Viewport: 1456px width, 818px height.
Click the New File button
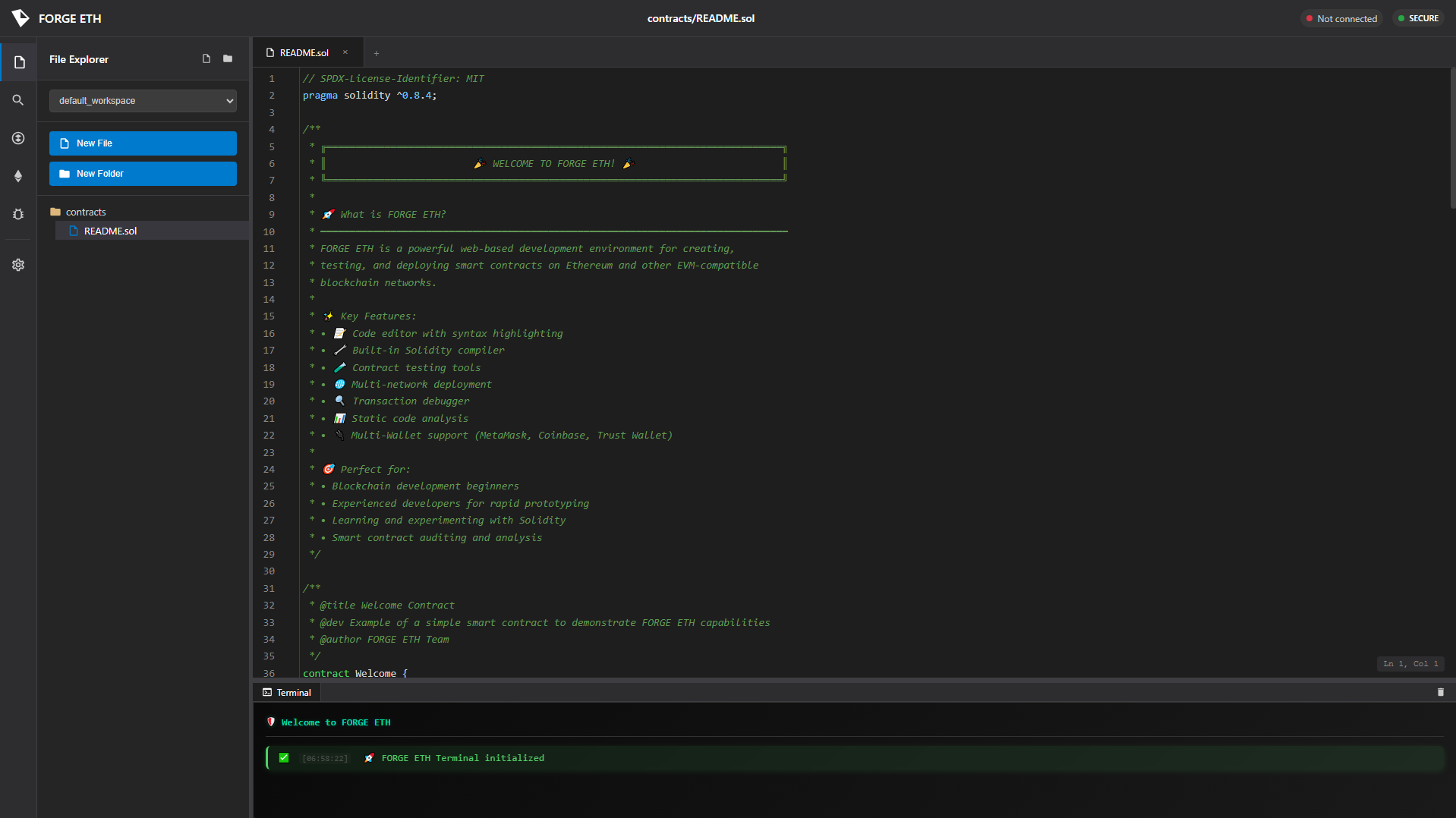tap(143, 143)
